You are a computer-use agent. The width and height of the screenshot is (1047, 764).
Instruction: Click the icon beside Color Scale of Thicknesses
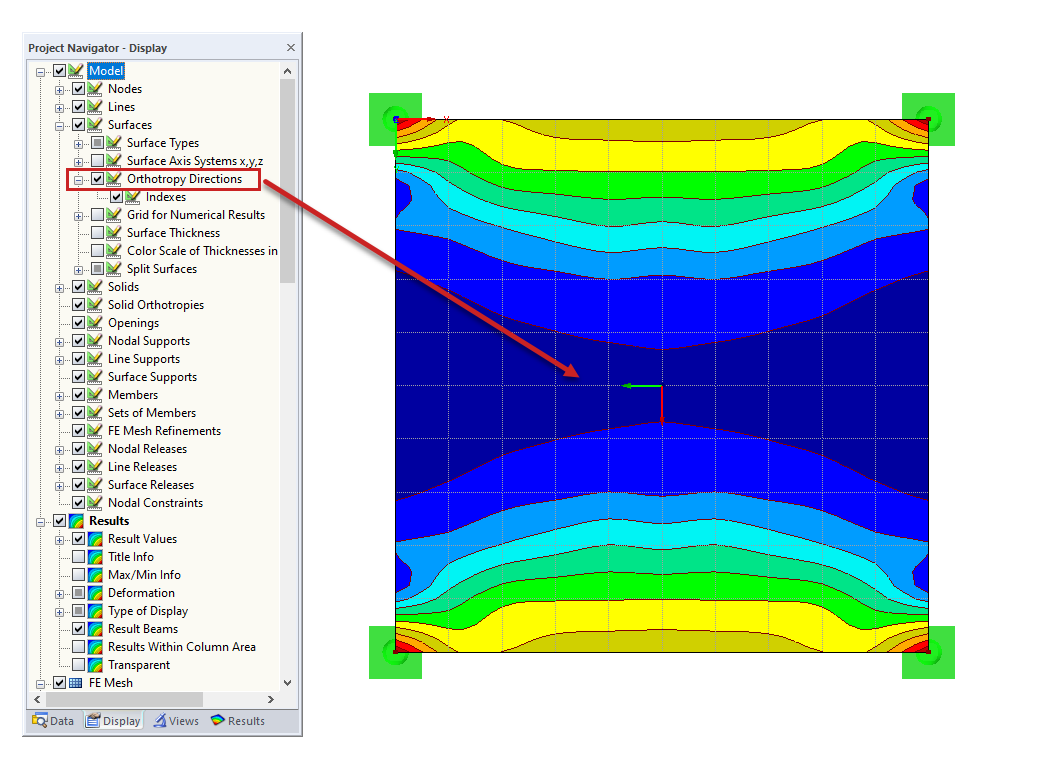click(113, 250)
